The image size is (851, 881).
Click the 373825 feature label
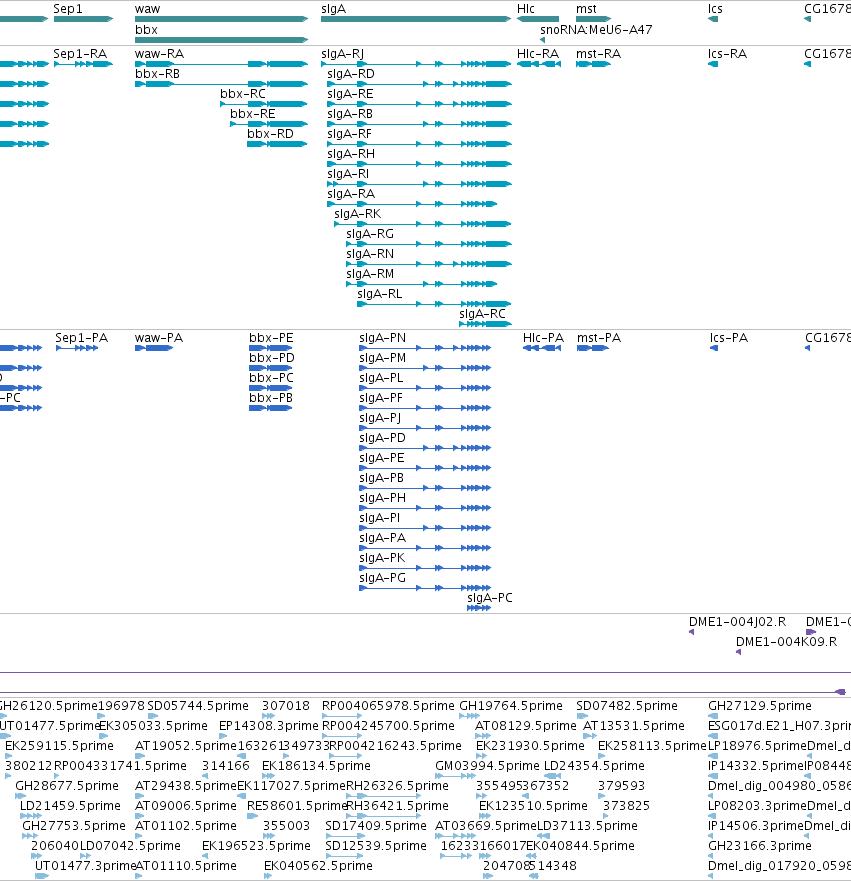(x=626, y=806)
